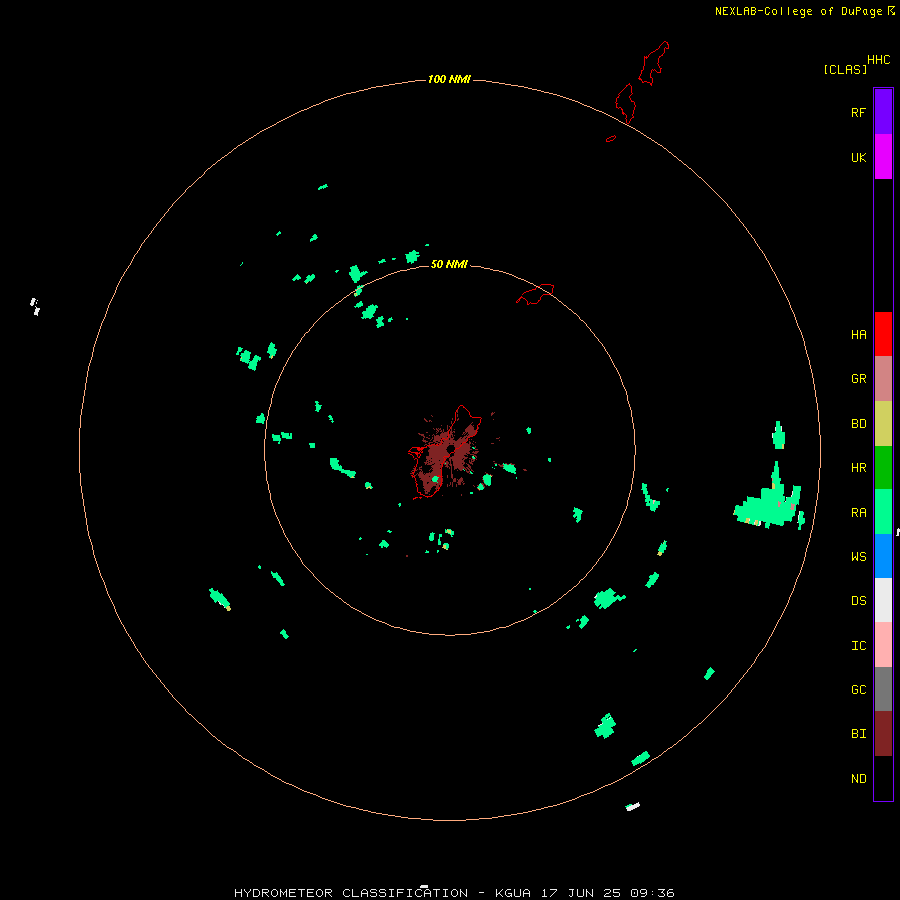Click the HYDROMETEOR CLASSIFICATION title text
The width and height of the screenshot is (900, 900).
(x=351, y=893)
